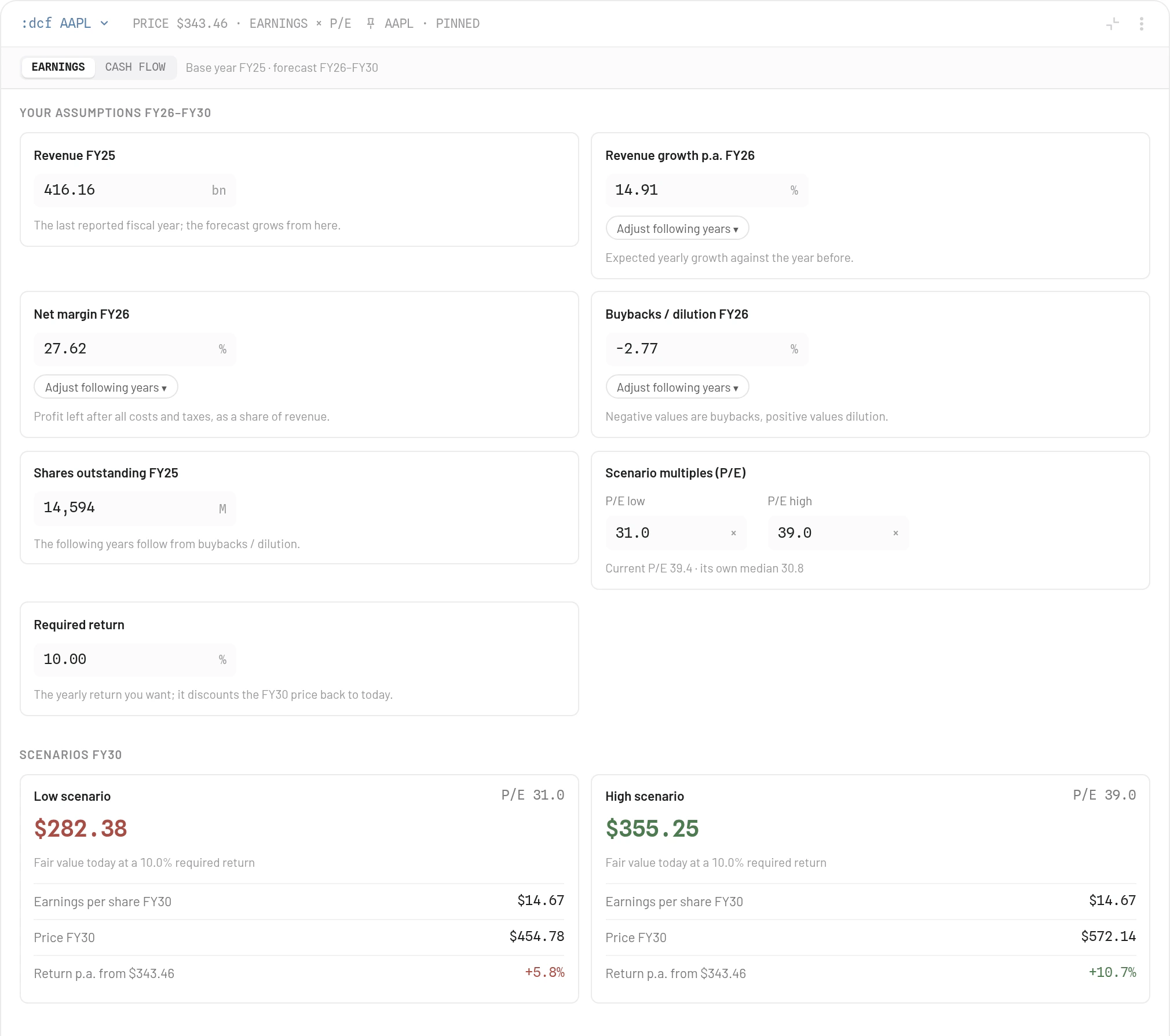Click the PRICE $343.46 header text

coord(180,24)
